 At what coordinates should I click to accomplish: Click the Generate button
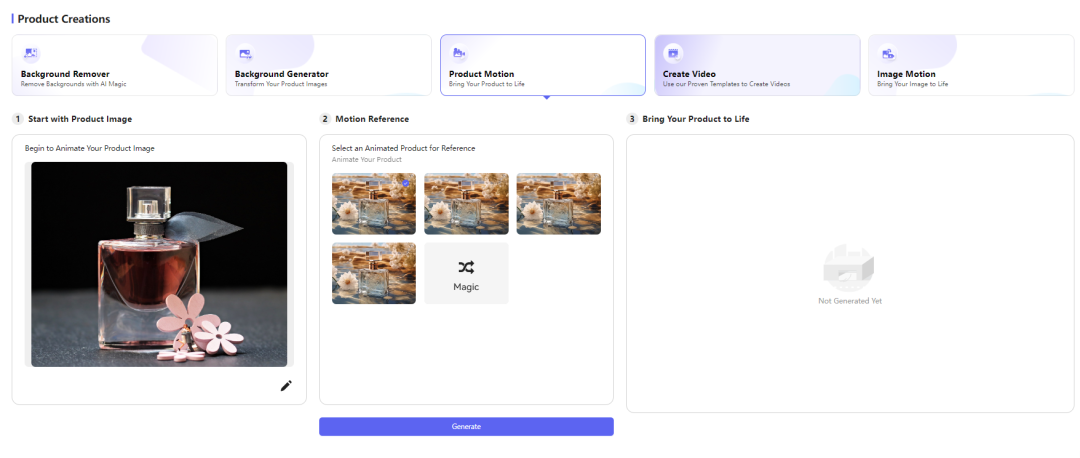coord(466,426)
